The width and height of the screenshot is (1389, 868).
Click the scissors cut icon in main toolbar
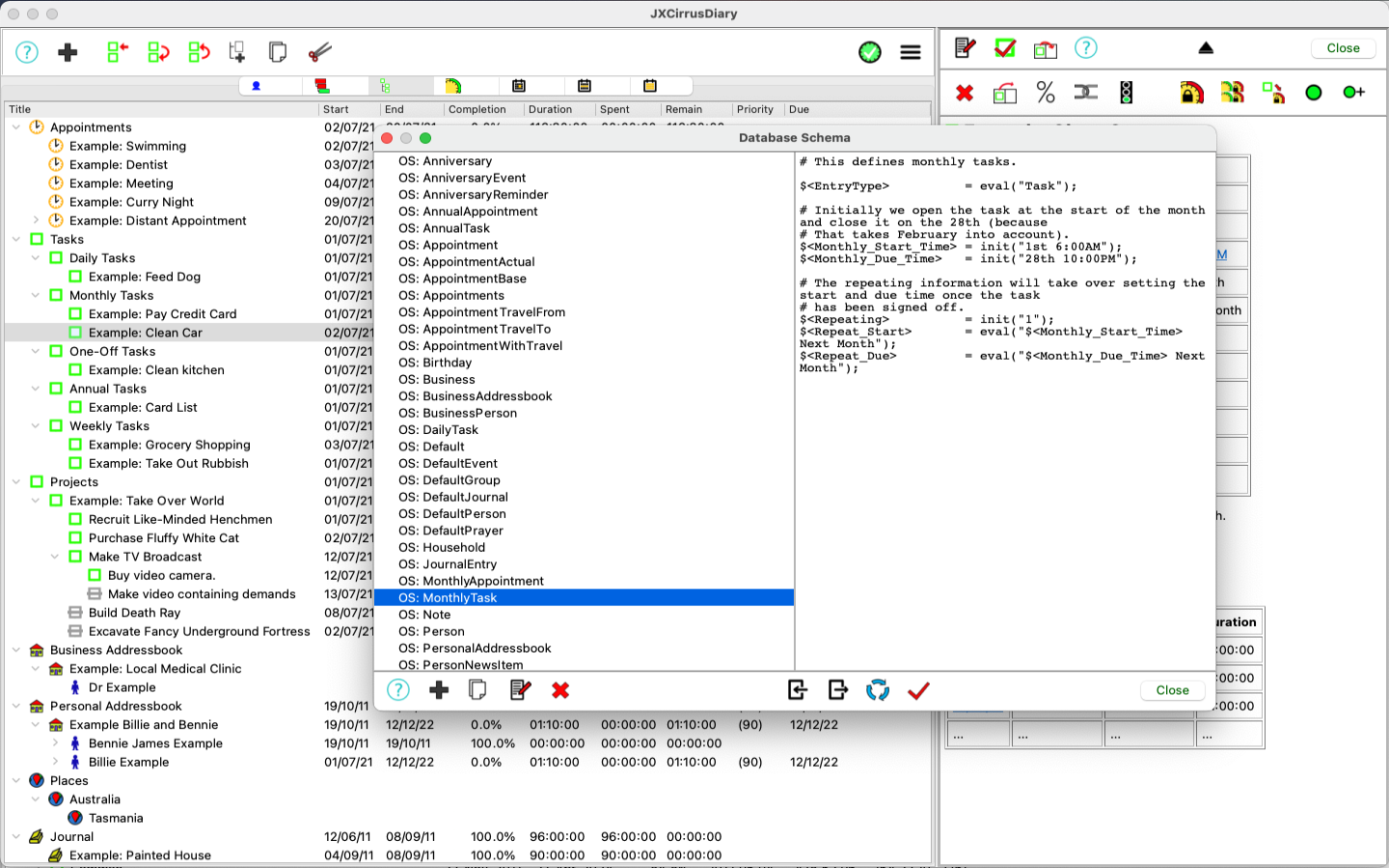pos(319,52)
